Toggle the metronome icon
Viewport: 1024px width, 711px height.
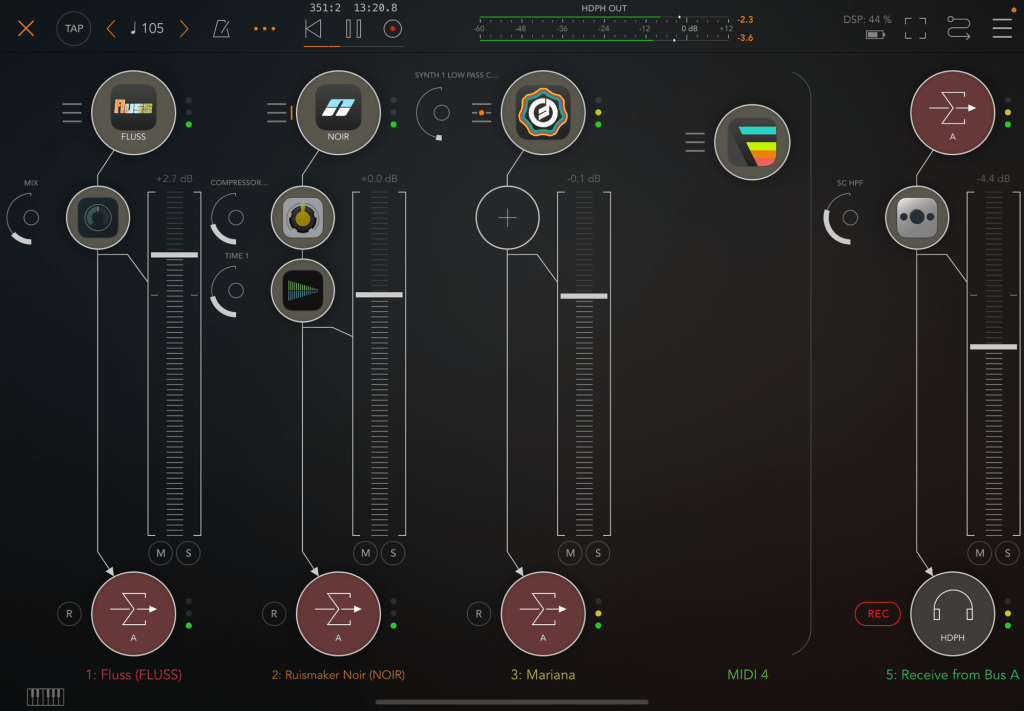coord(221,28)
